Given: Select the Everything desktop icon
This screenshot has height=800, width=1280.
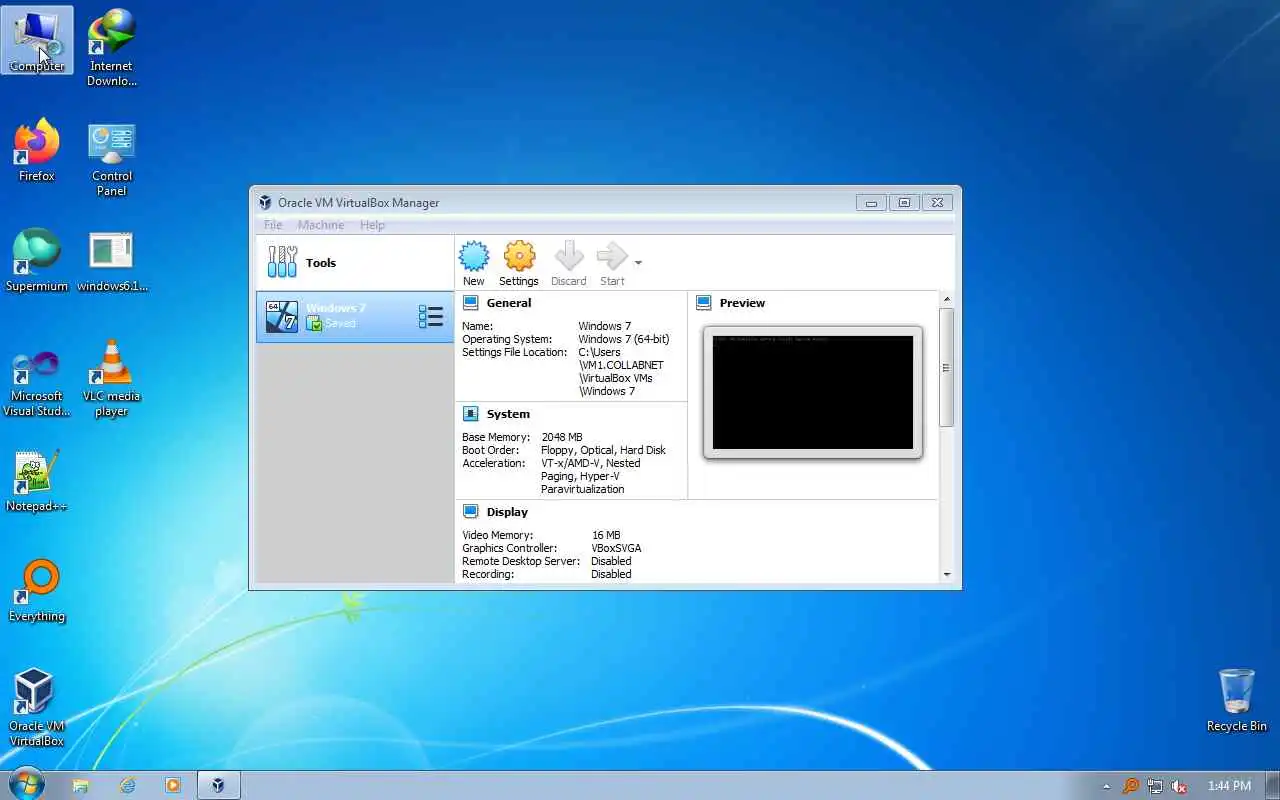Looking at the screenshot, I should tap(37, 590).
